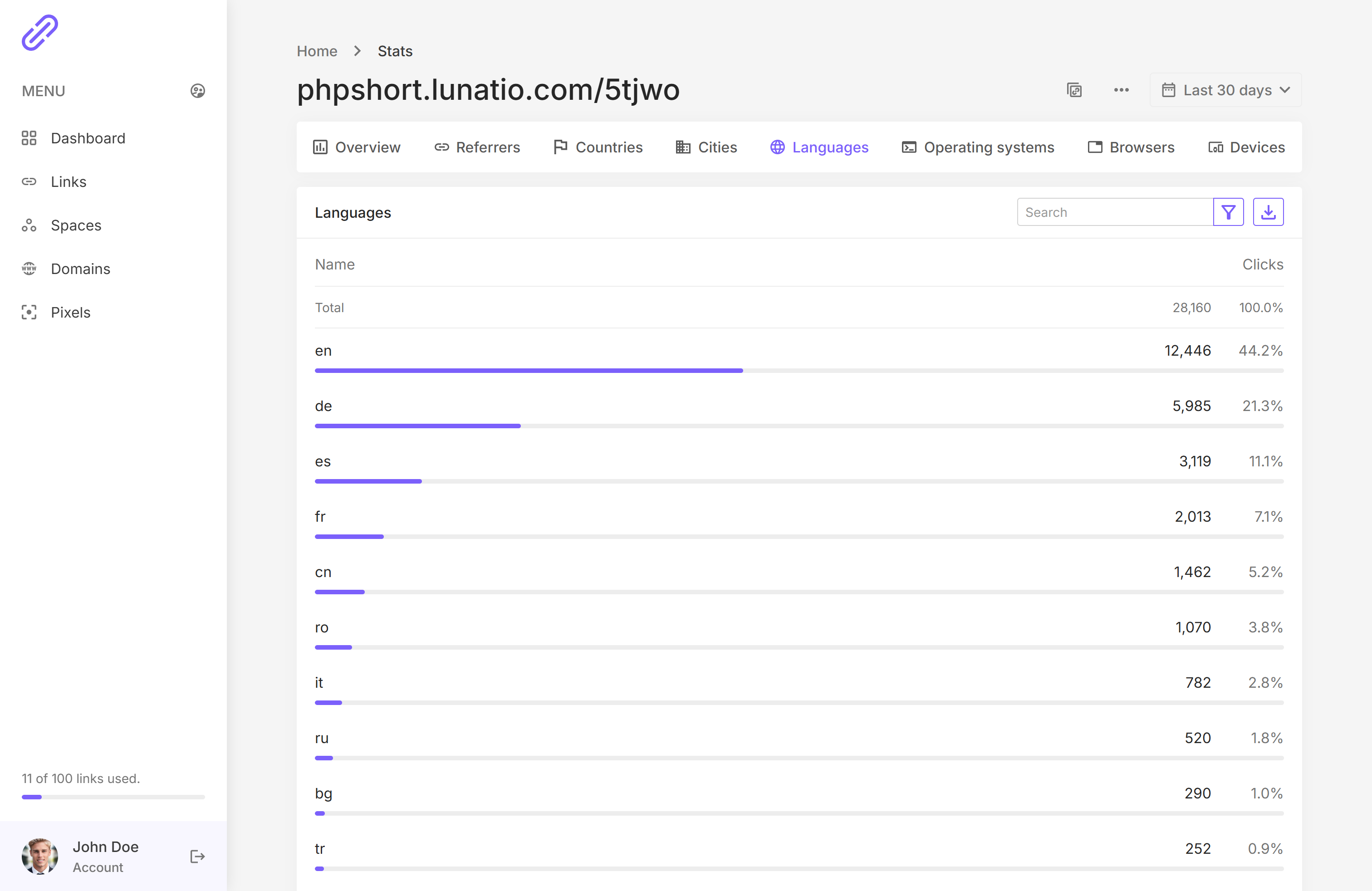Click the links used progress bar
The width and height of the screenshot is (1372, 891).
pos(113,797)
